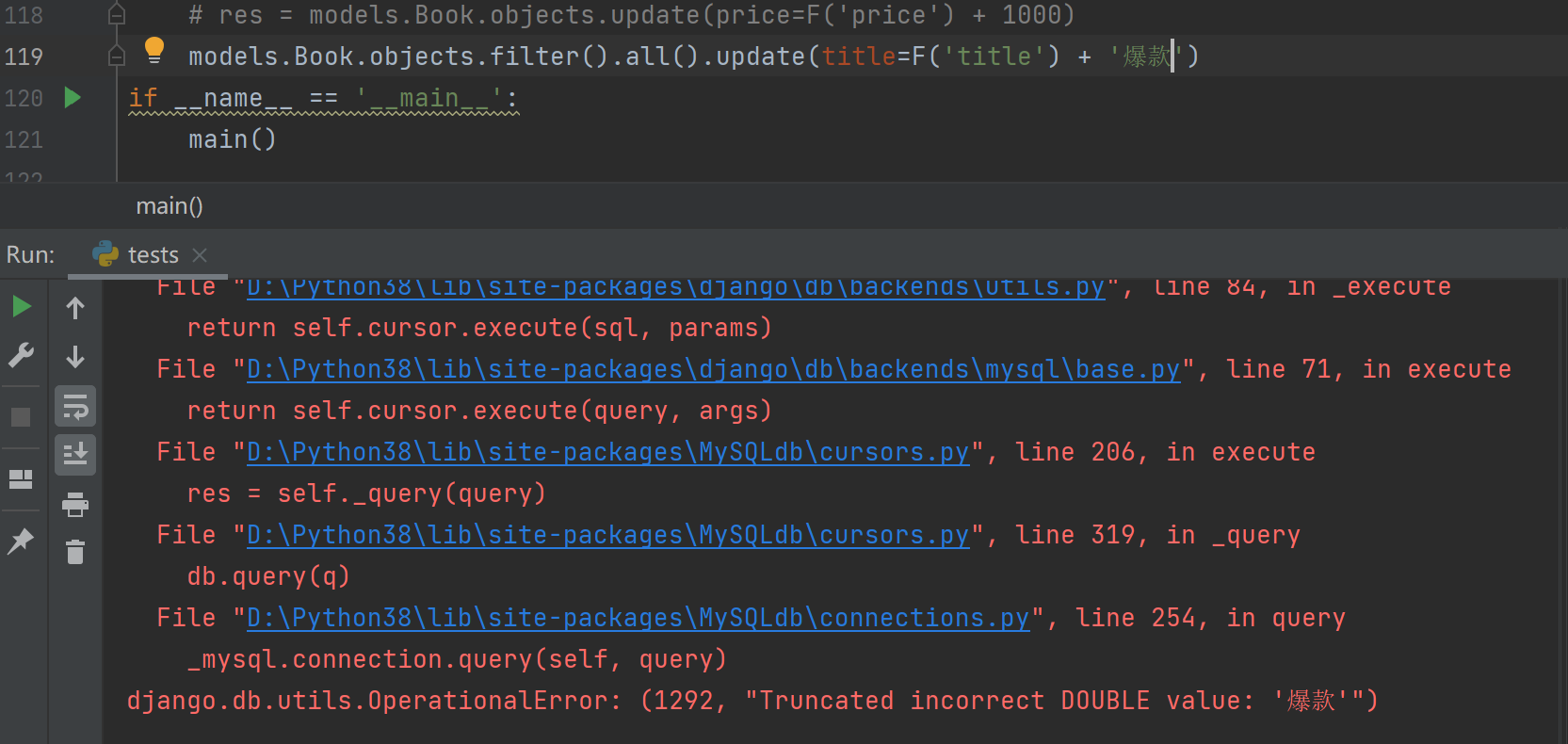This screenshot has height=744, width=1568.
Task: Close the tests run tab
Action: 200,255
